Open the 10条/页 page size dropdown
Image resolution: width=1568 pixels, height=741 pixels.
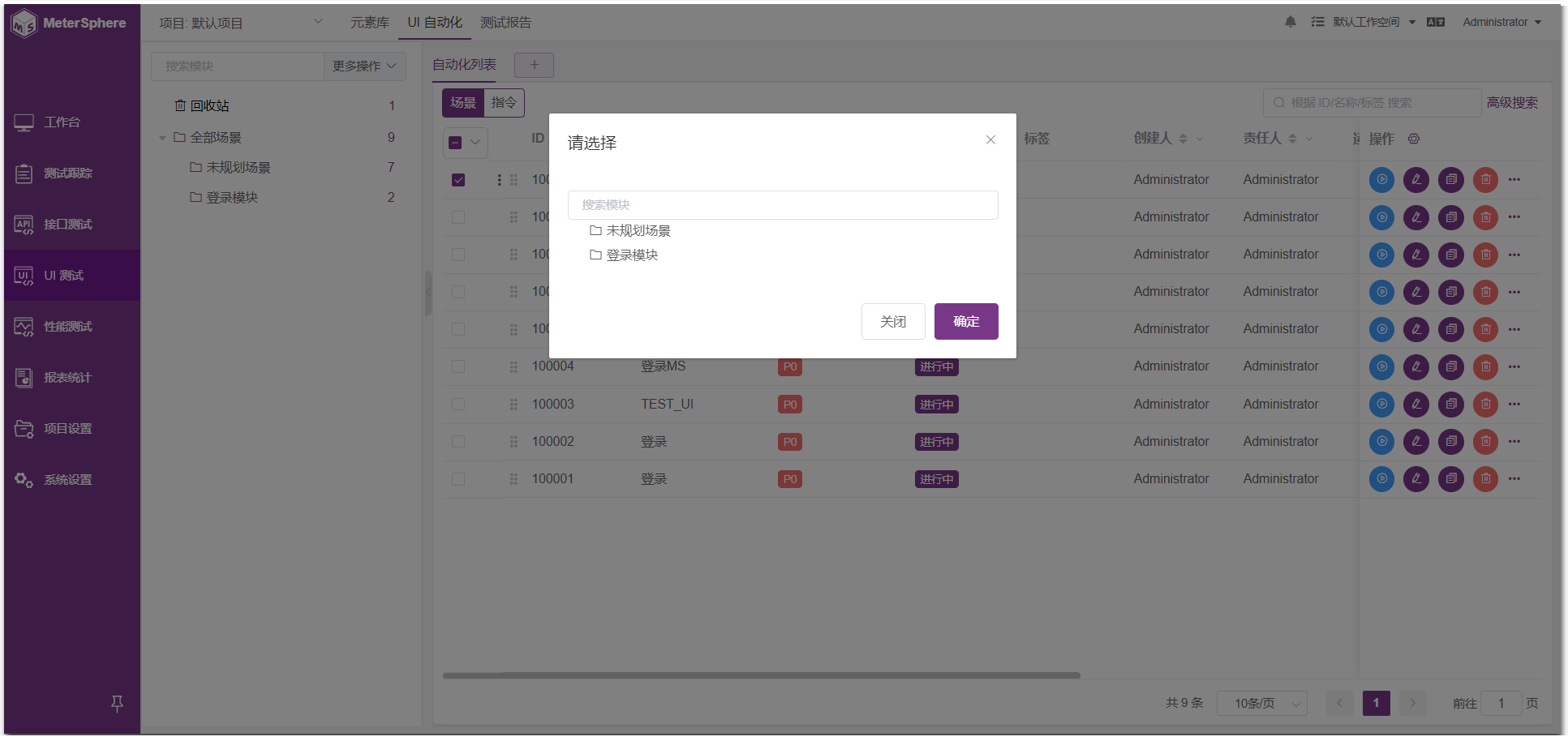1262,704
